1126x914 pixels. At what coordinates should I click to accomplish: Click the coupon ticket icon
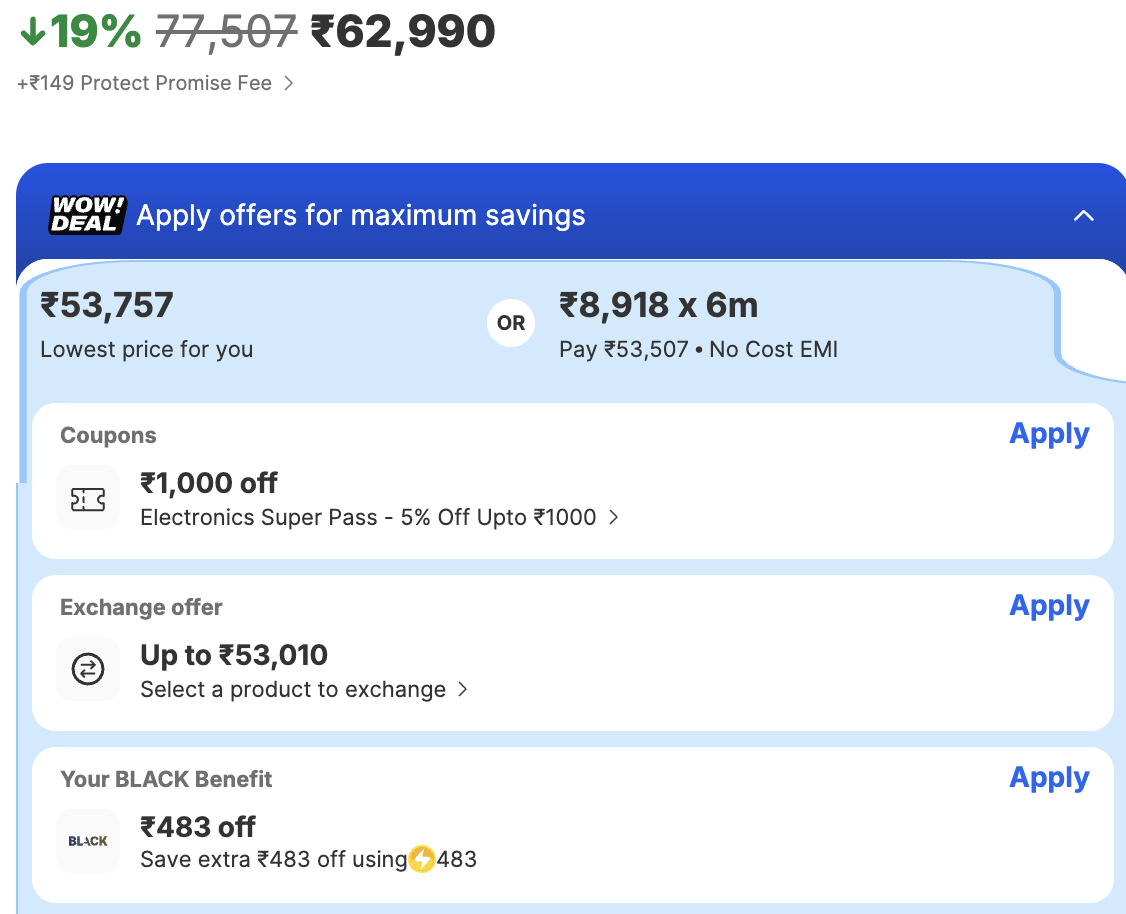click(x=88, y=499)
